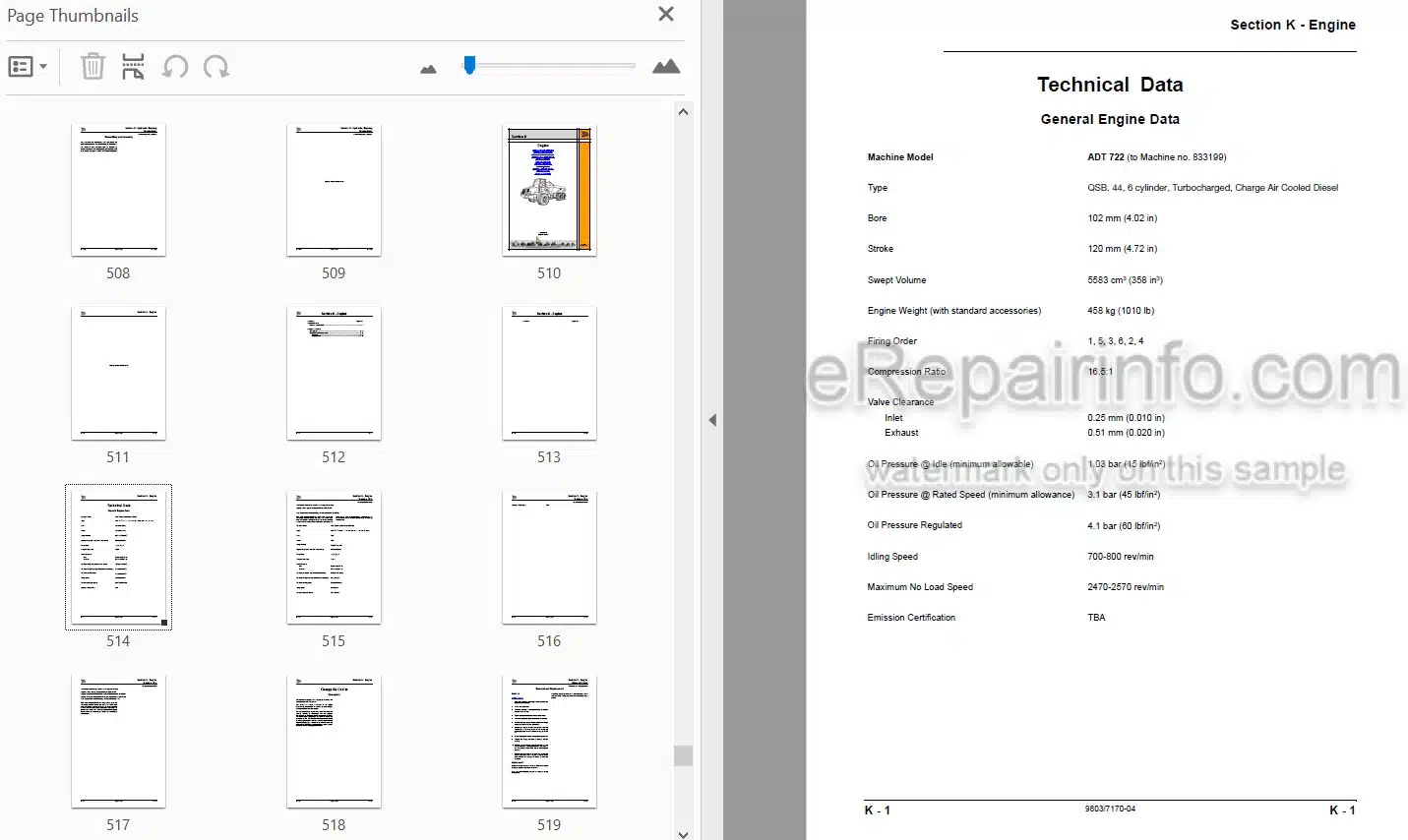Click the 'Inlet' valve clearance label
This screenshot has height=840, width=1408.
(x=893, y=418)
